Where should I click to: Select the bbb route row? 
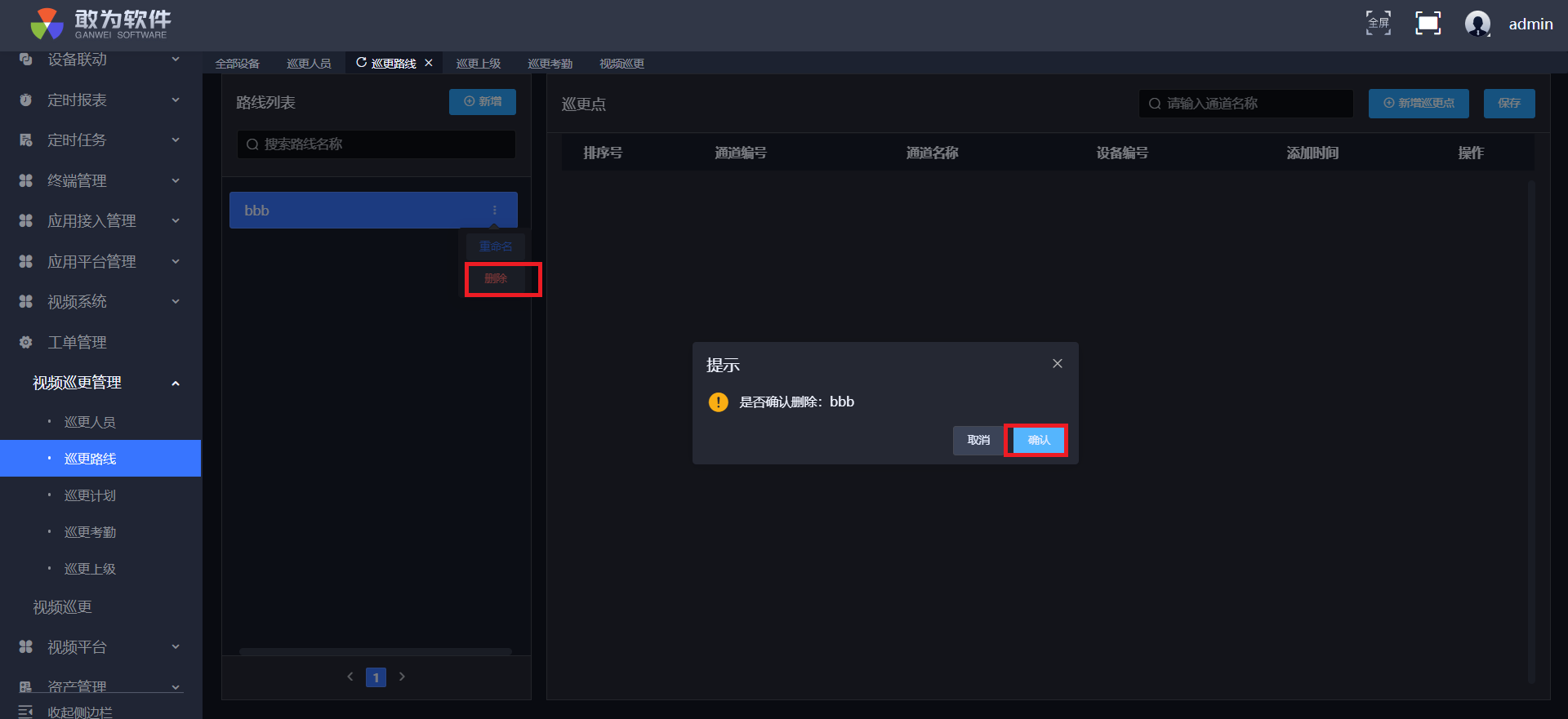coord(373,211)
